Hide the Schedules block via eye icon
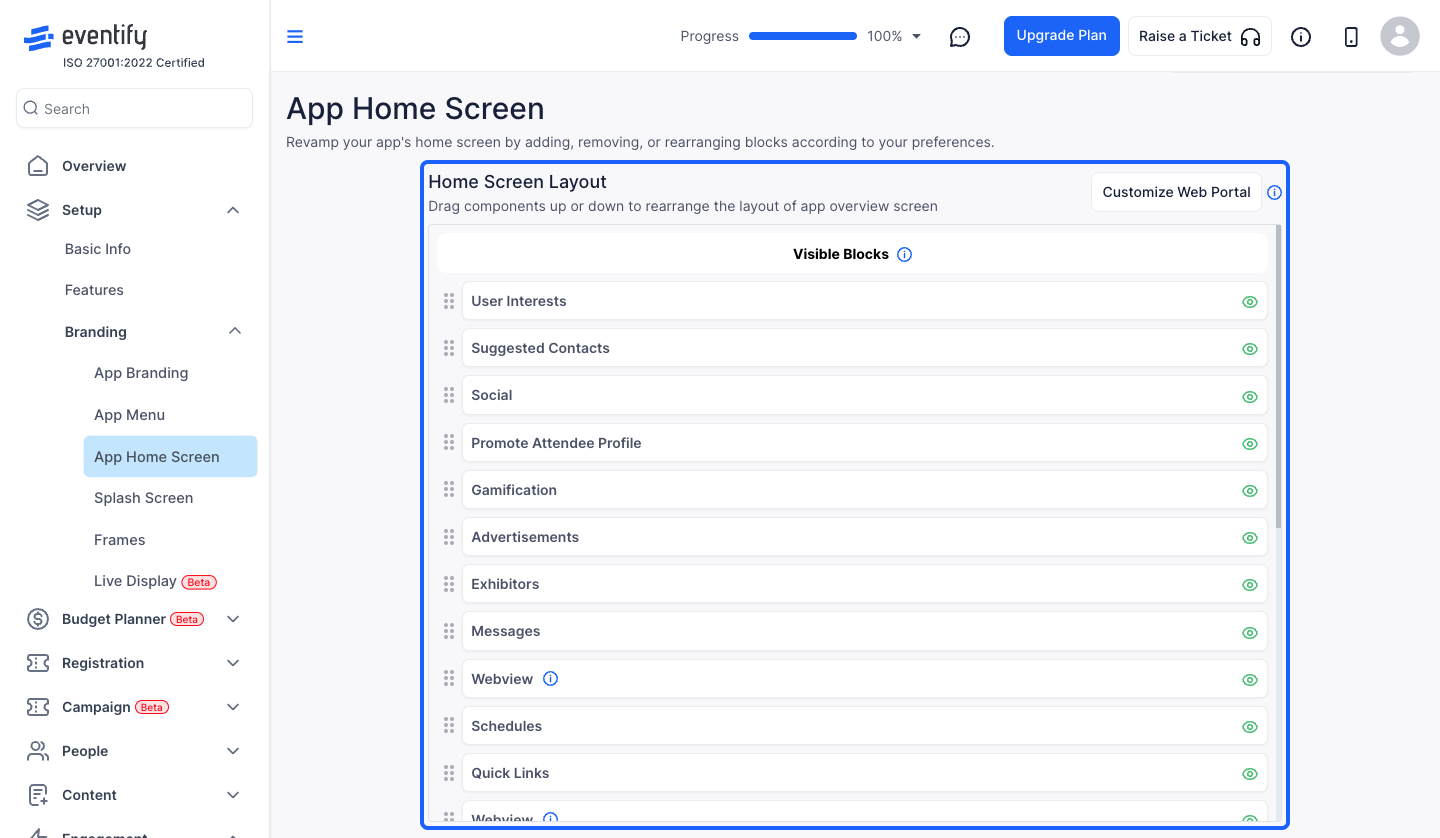 click(1250, 727)
